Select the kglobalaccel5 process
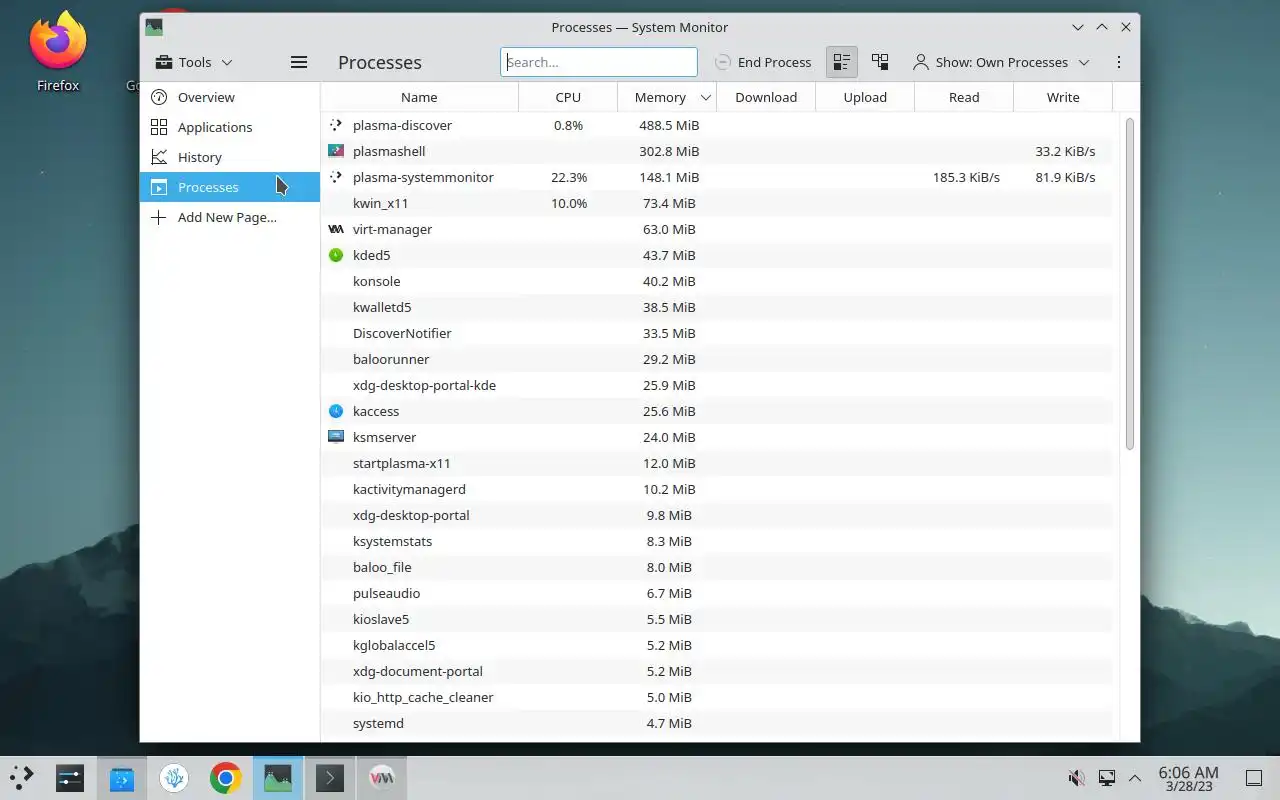Screen dimensions: 1280x800 [x=716, y=645]
